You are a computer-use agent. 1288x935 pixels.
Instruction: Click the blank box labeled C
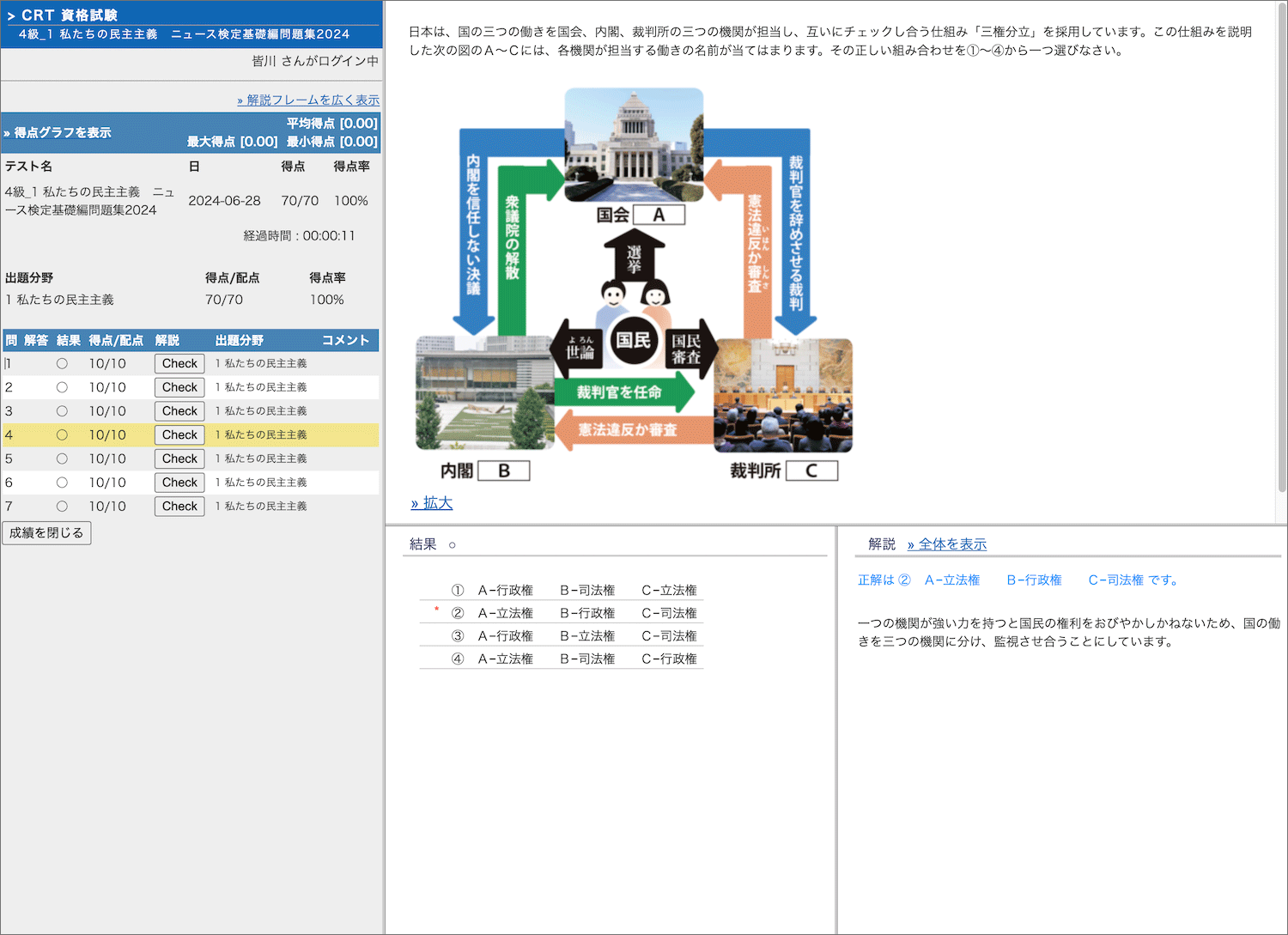(x=811, y=471)
